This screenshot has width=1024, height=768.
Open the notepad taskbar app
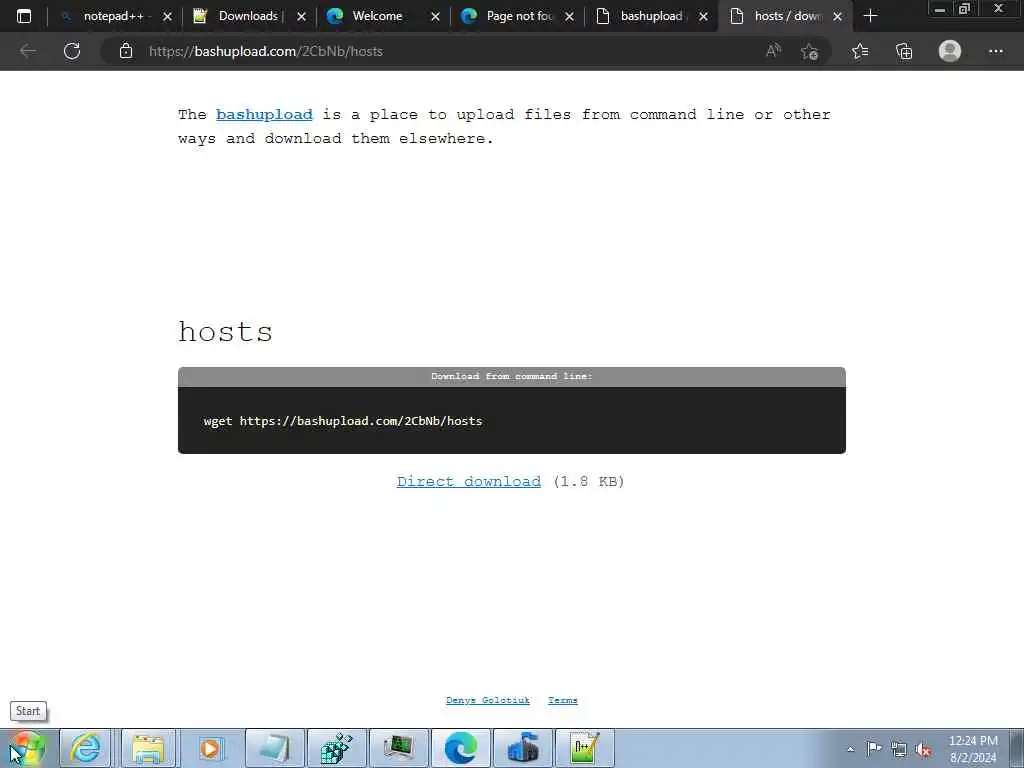275,748
